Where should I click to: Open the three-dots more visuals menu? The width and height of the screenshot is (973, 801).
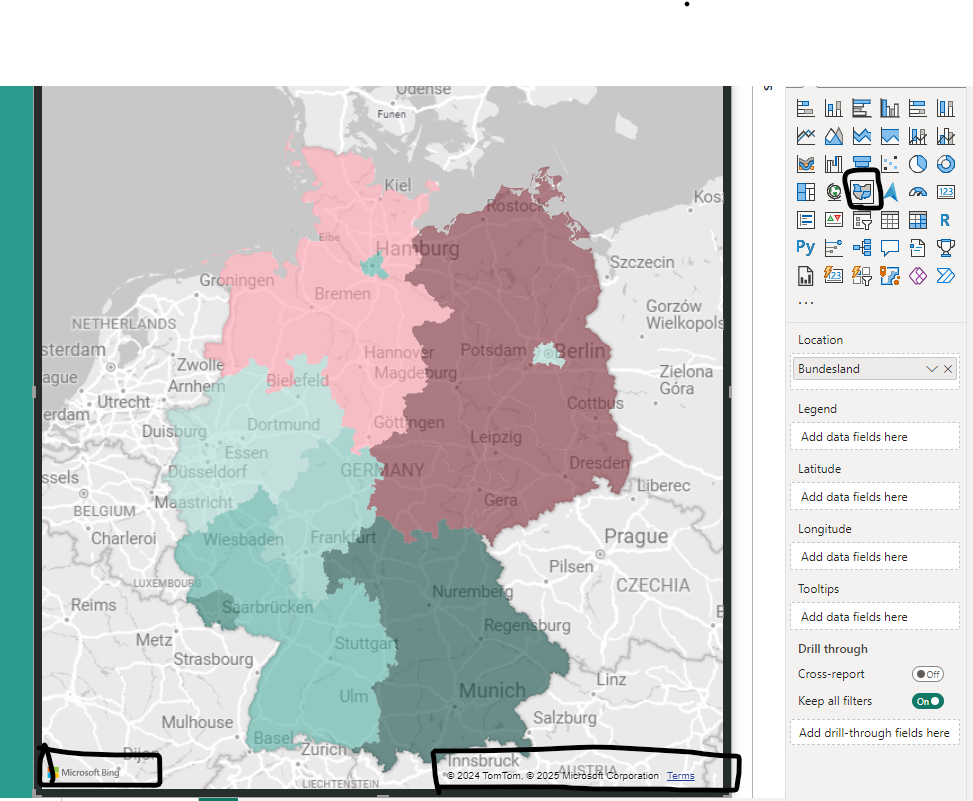pos(805,303)
